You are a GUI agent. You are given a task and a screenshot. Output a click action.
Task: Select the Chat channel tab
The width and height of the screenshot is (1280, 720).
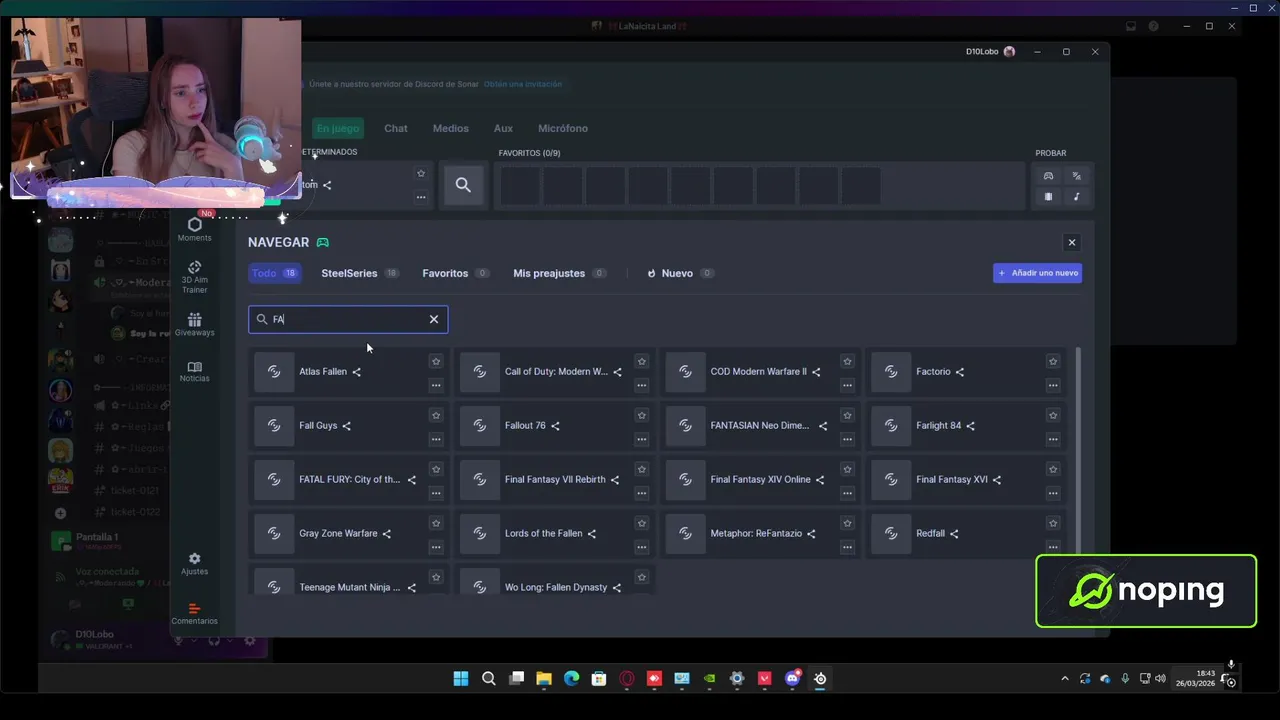click(396, 128)
